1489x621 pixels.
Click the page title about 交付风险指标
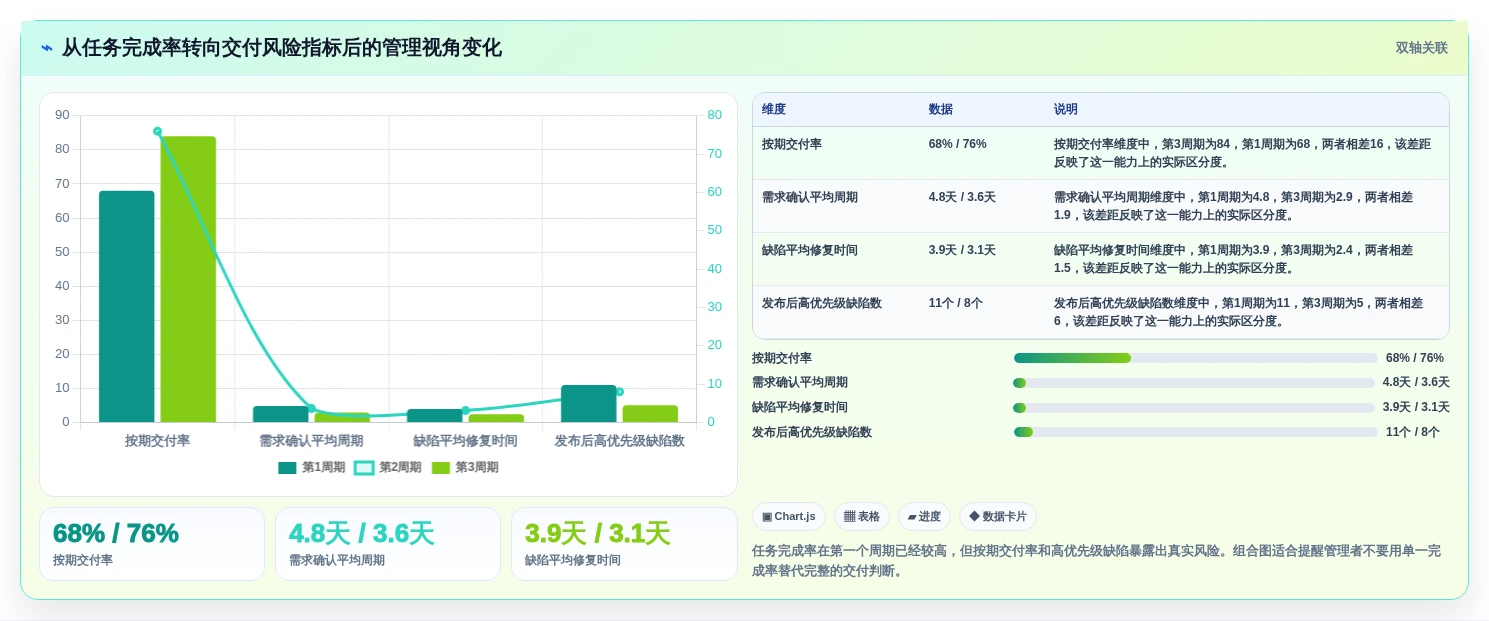pos(282,48)
